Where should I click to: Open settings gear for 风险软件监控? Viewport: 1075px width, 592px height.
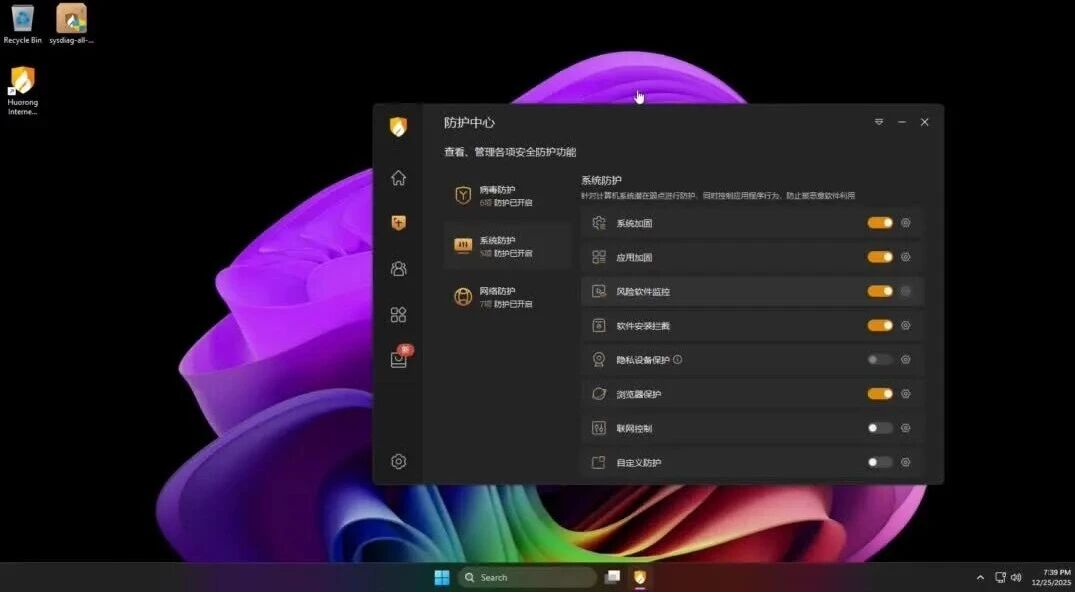tap(906, 292)
